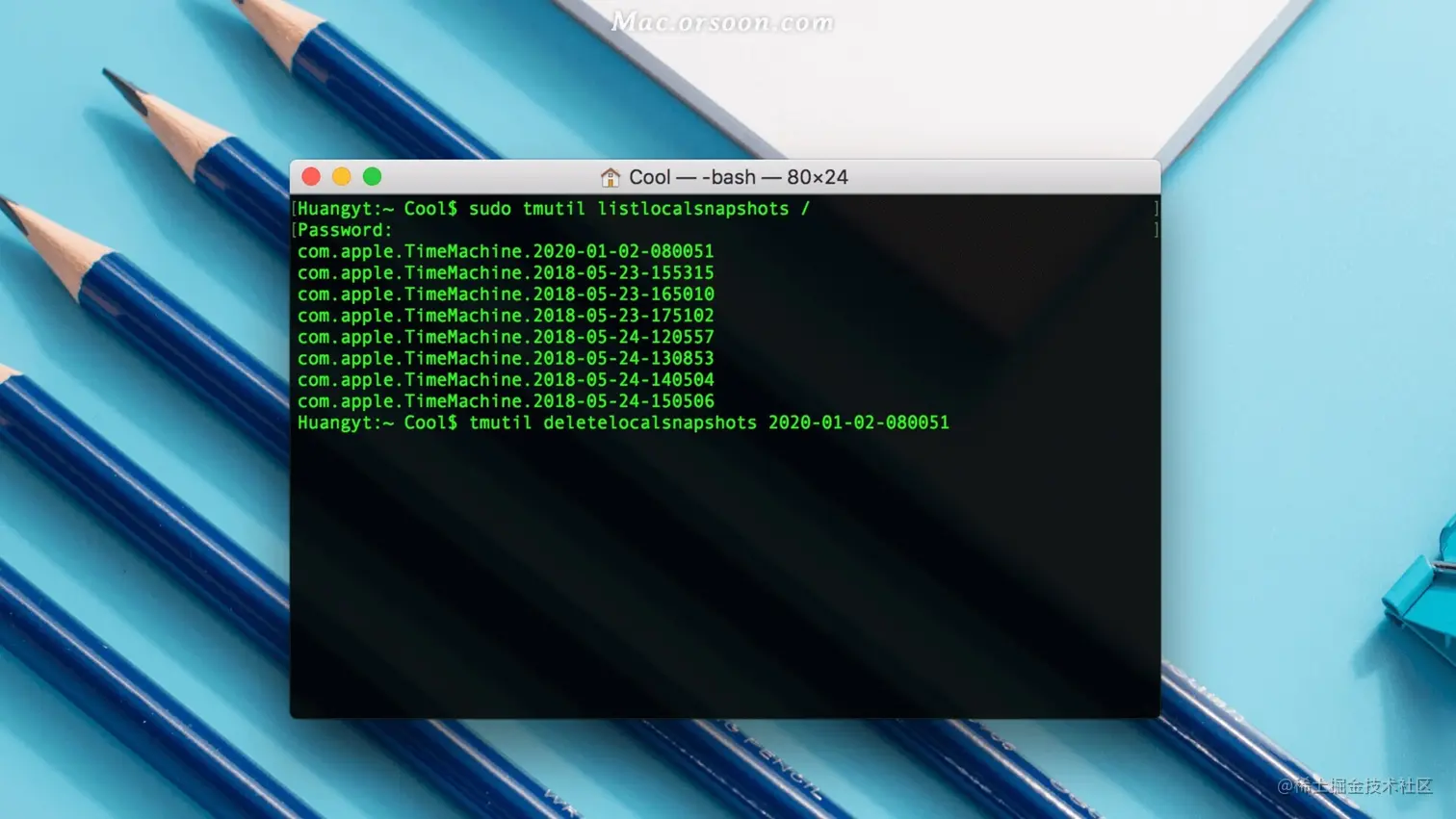This screenshot has width=1456, height=819.
Task: Maximize Terminal using the green button
Action: tap(373, 177)
